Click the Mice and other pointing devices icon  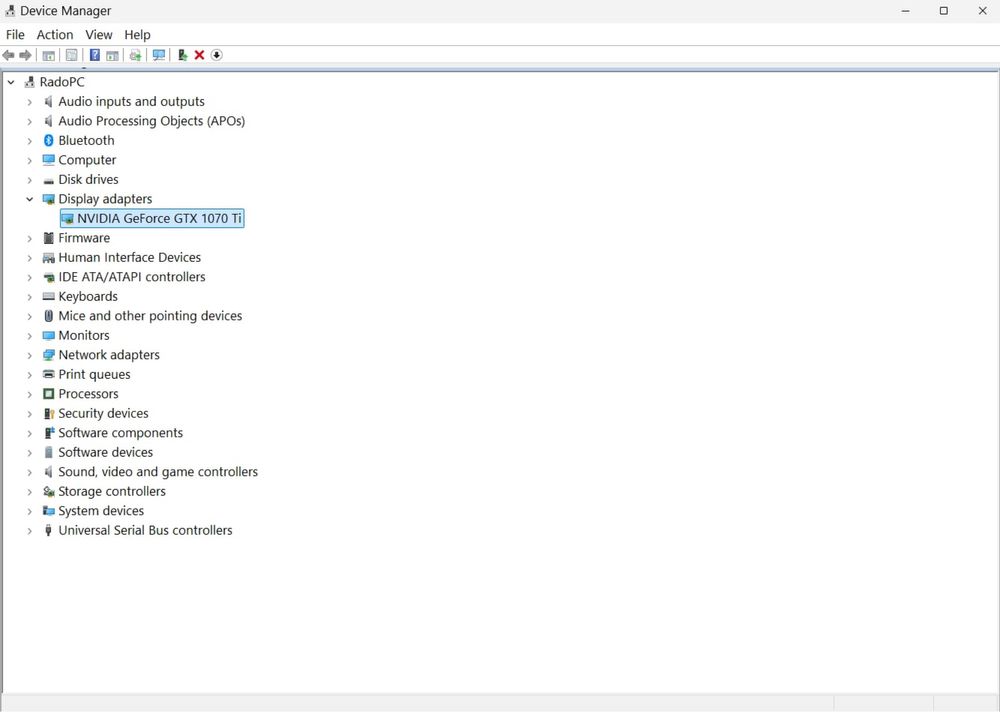point(48,316)
